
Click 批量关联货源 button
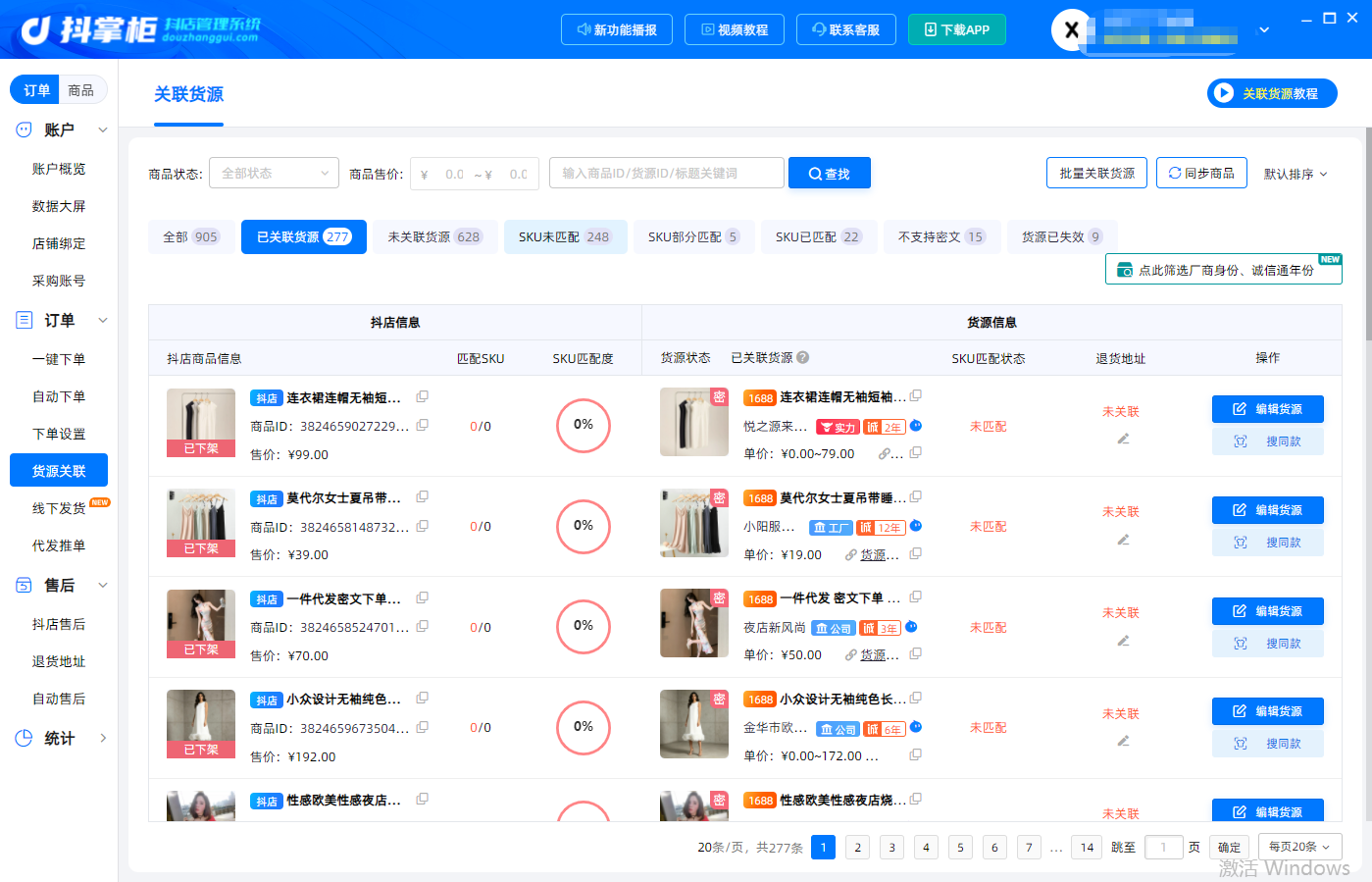click(x=1097, y=174)
